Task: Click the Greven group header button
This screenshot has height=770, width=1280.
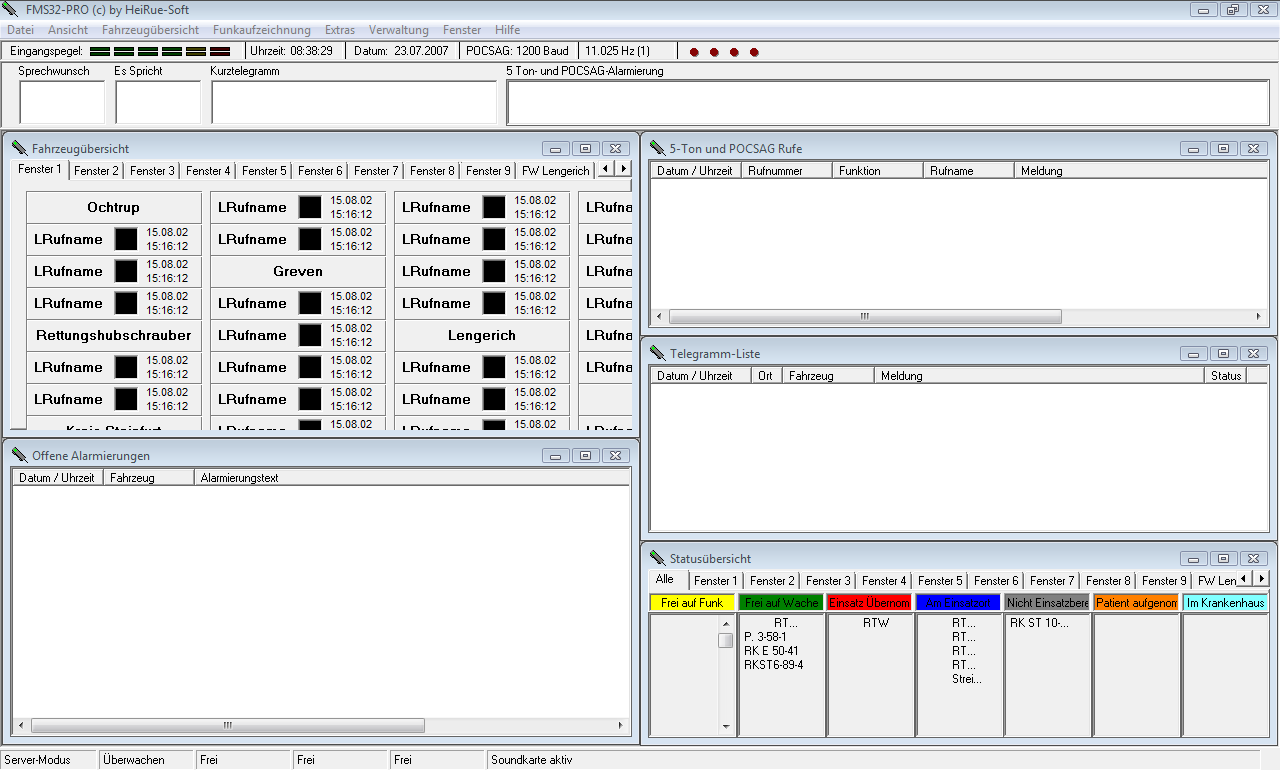Action: (x=297, y=271)
